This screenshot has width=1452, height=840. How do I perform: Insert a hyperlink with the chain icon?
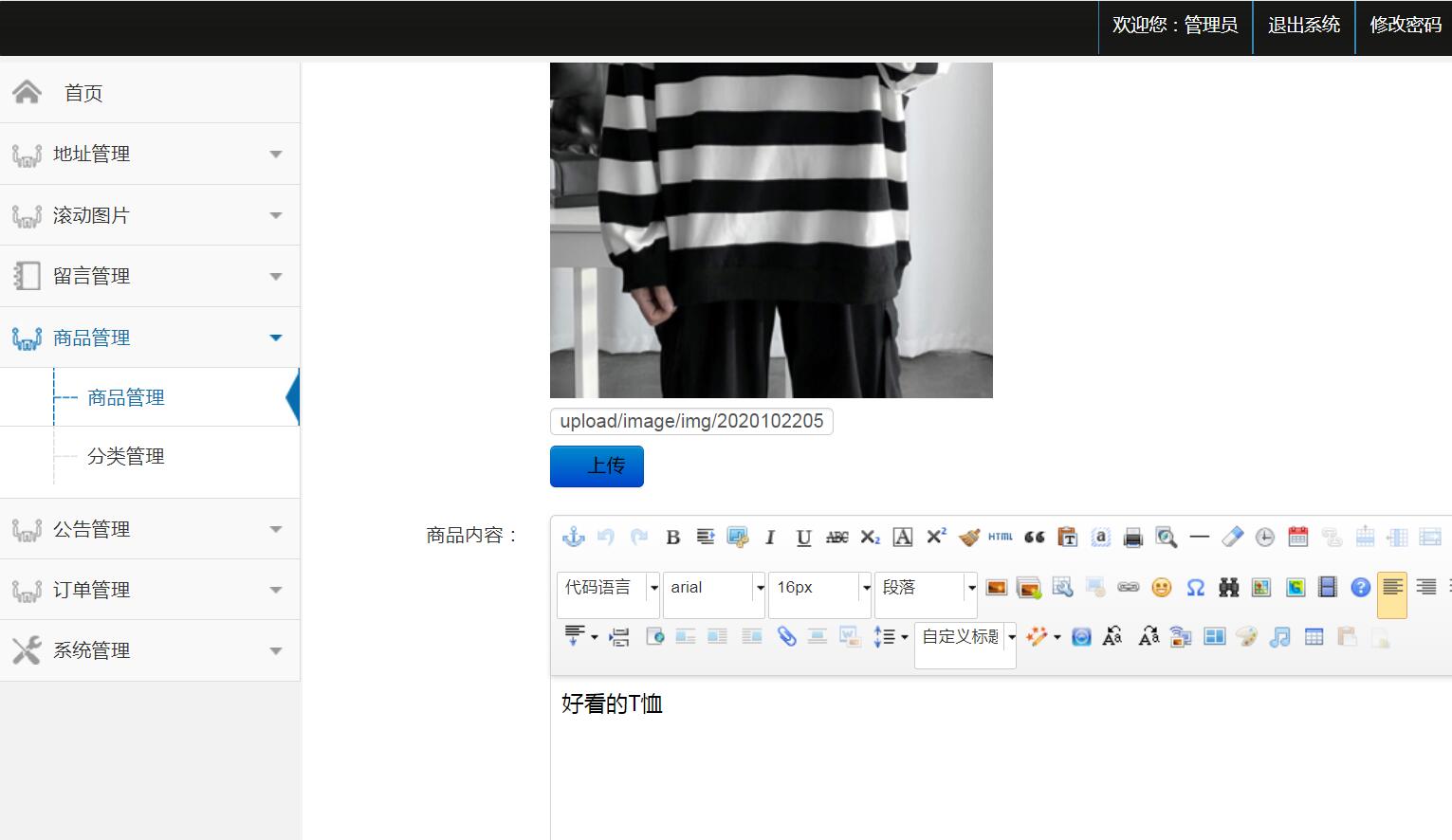click(x=1128, y=588)
